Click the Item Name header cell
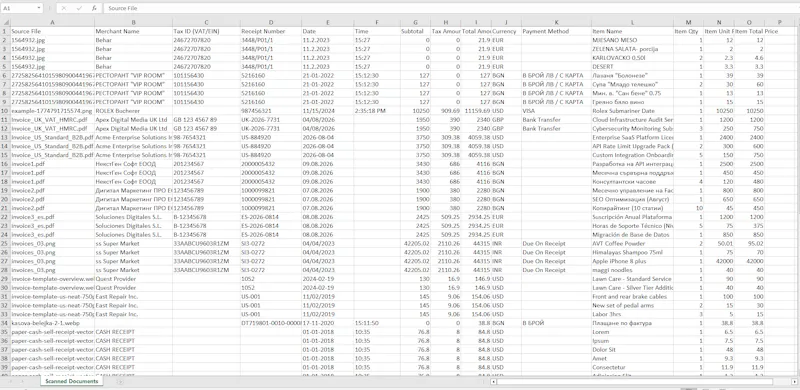This screenshot has height=390, width=800. 632,31
